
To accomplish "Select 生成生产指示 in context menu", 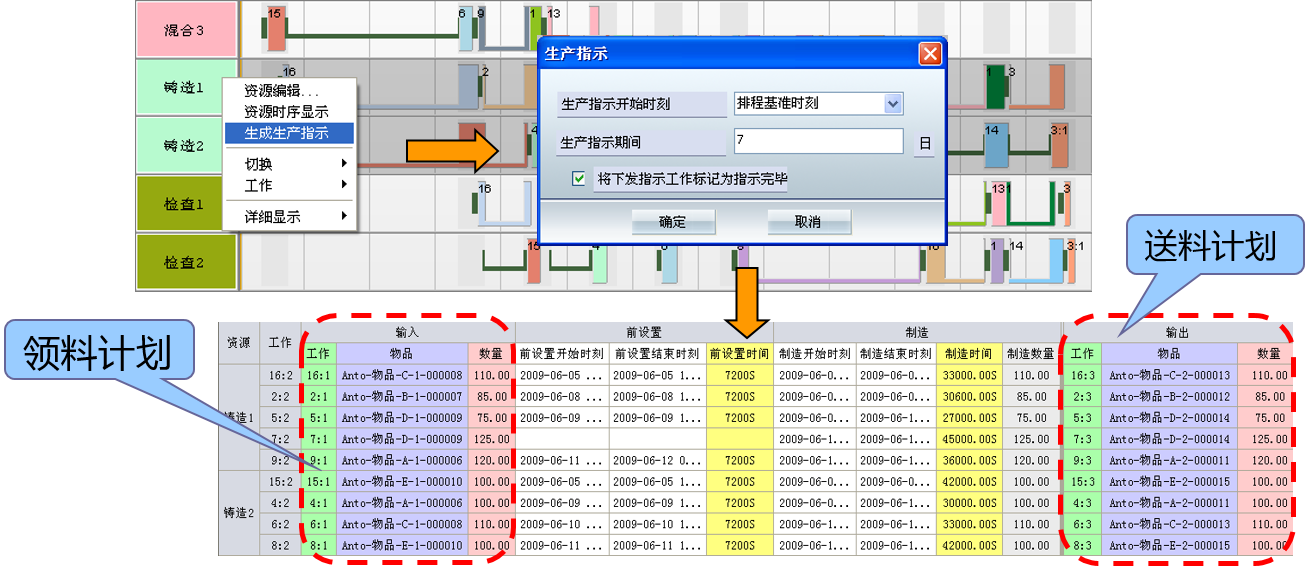I will point(286,133).
